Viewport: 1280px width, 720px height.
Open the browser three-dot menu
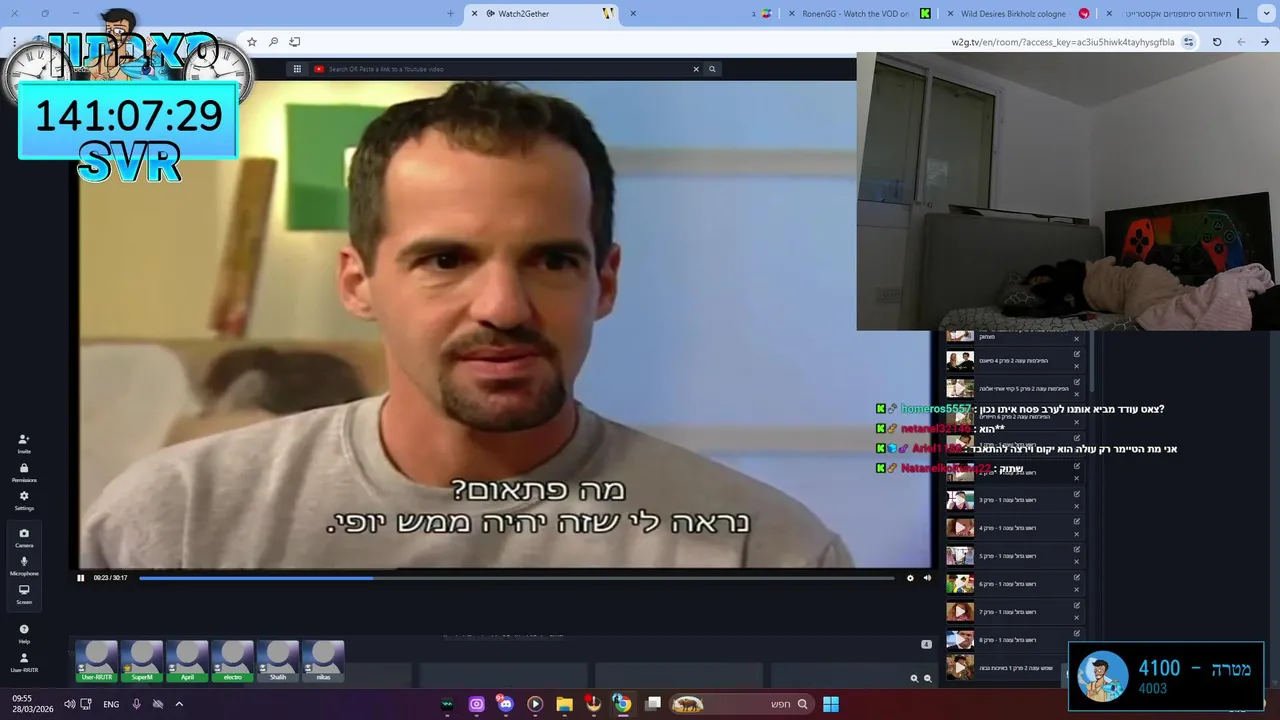(14, 42)
